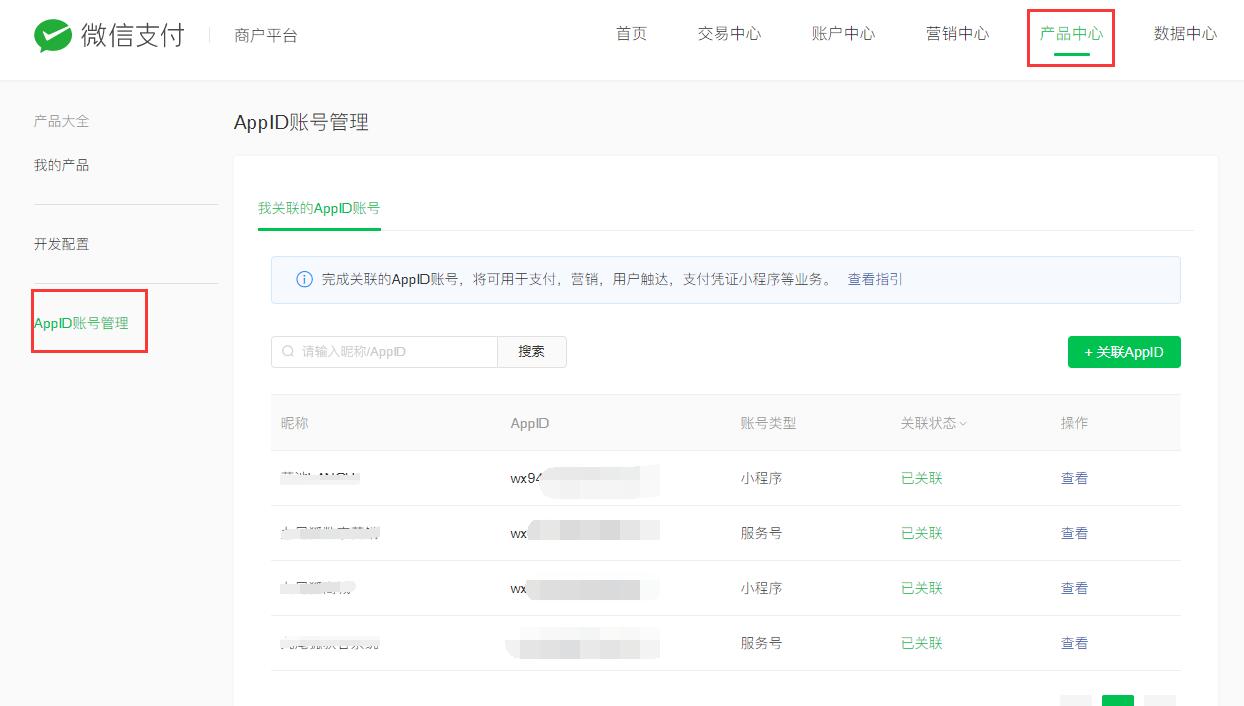Open the 数据中心 menu
Viewport: 1244px width, 706px height.
click(1185, 34)
